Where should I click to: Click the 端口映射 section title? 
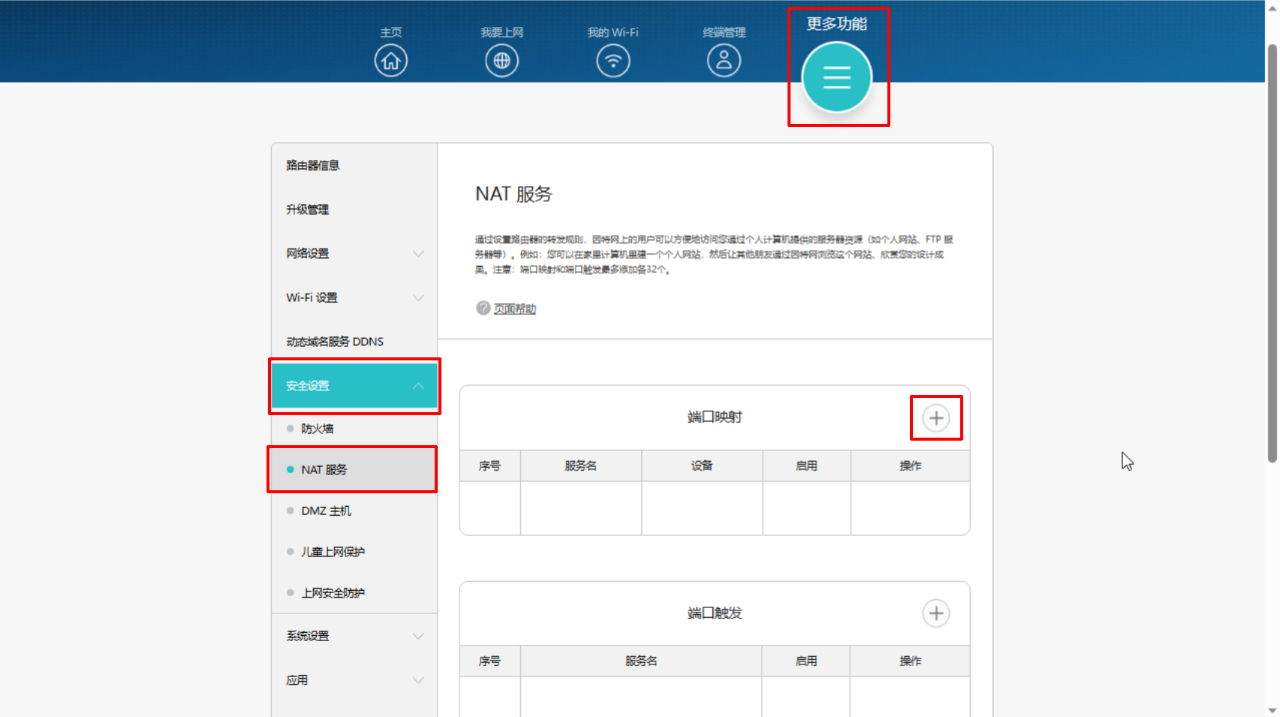(x=715, y=417)
